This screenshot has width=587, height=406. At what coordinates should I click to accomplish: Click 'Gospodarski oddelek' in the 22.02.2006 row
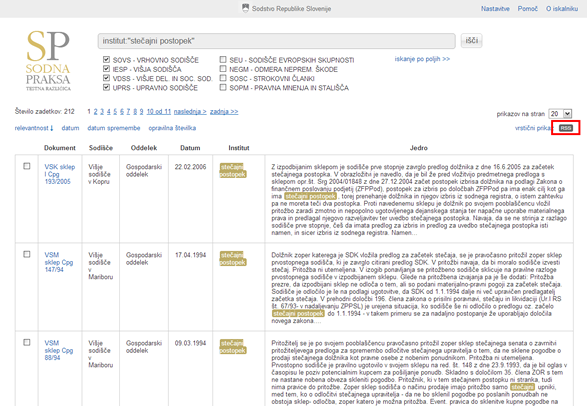(x=144, y=170)
